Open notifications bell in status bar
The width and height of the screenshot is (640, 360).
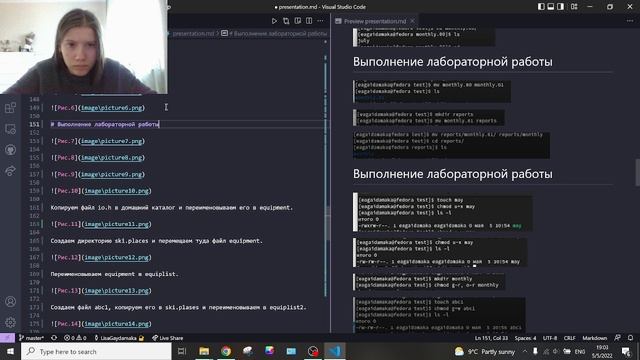631,338
